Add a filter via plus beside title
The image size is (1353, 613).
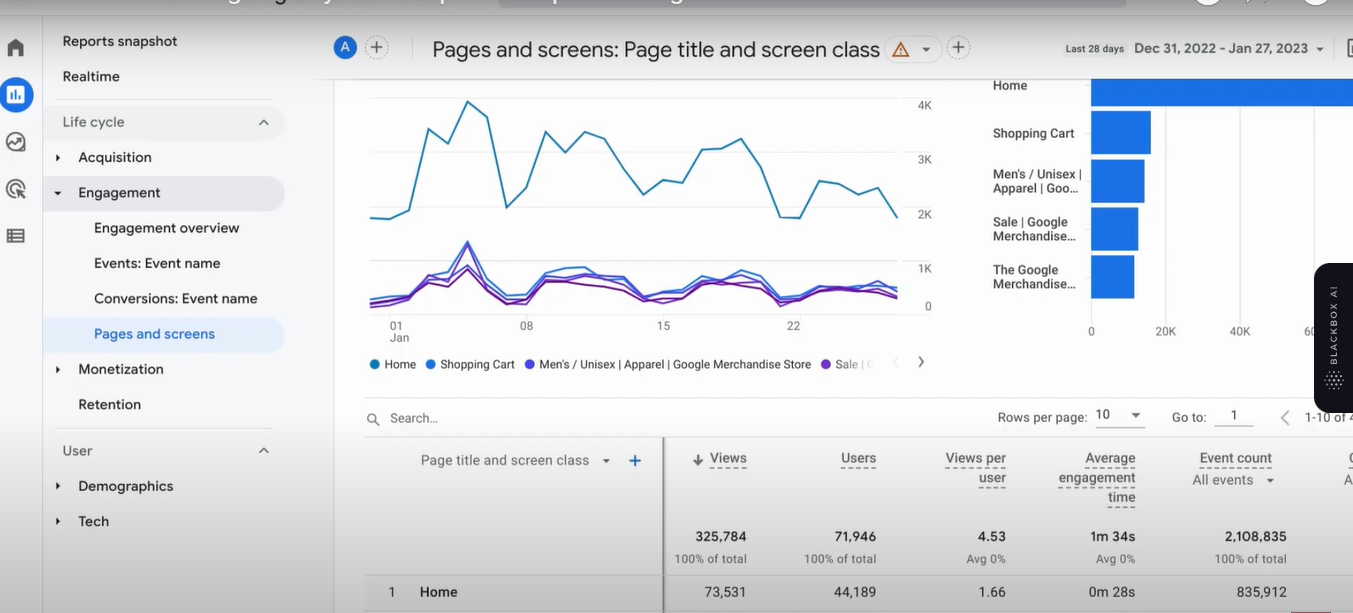click(x=958, y=47)
